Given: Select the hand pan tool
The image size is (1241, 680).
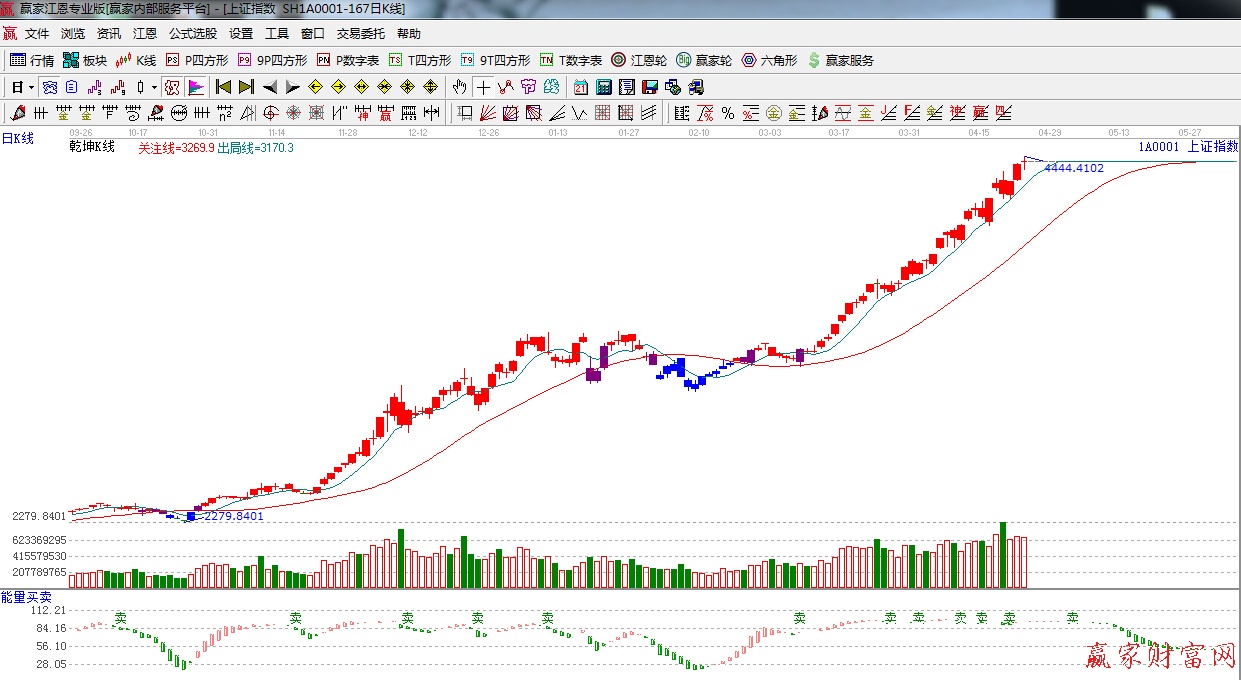Looking at the screenshot, I should (x=460, y=87).
